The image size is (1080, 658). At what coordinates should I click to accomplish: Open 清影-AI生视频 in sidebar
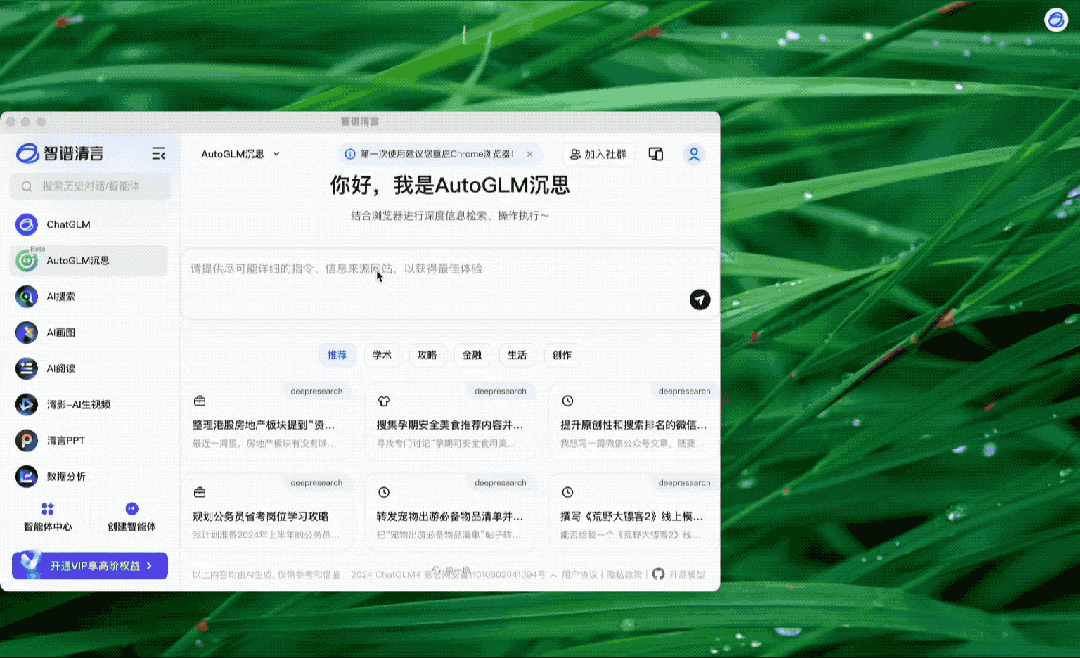(x=90, y=404)
